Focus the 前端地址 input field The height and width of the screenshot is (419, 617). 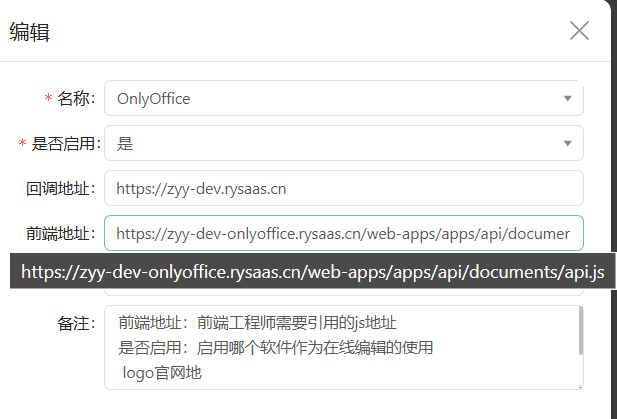point(344,233)
